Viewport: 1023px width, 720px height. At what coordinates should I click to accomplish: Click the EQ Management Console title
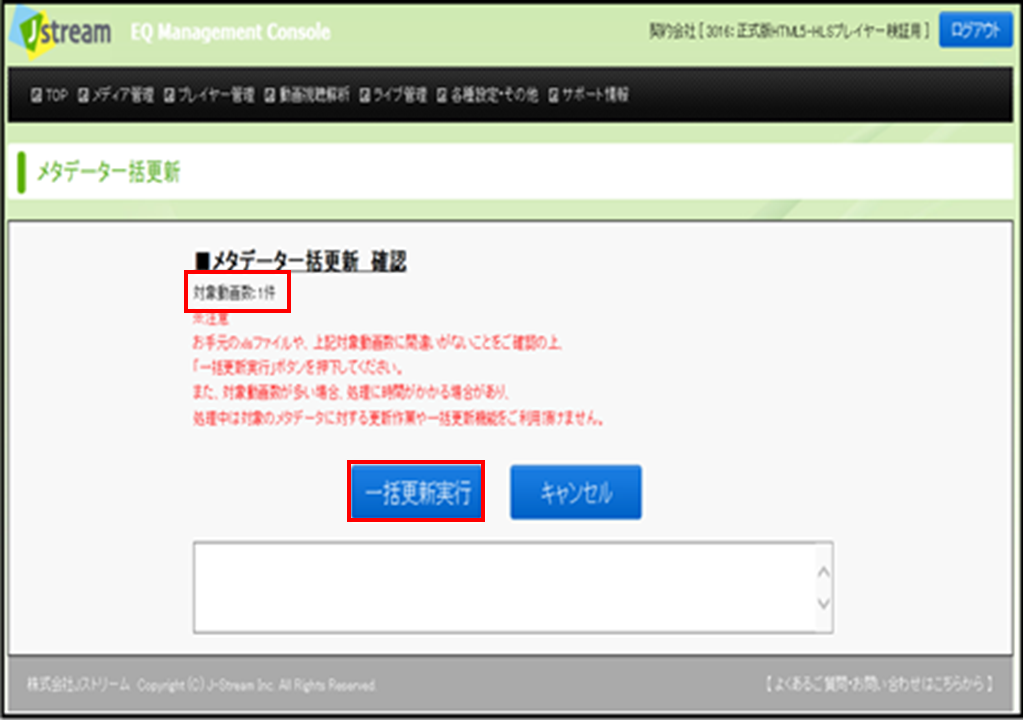(x=230, y=33)
